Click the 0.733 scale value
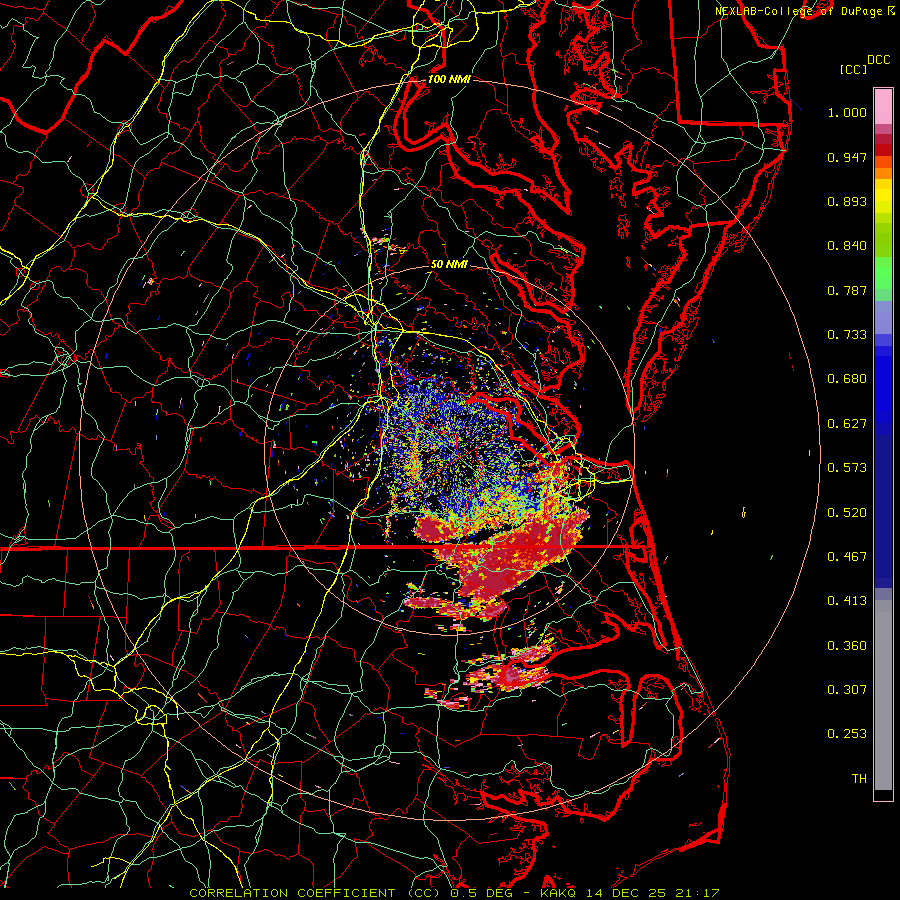The width and height of the screenshot is (900, 900). pyautogui.click(x=847, y=335)
